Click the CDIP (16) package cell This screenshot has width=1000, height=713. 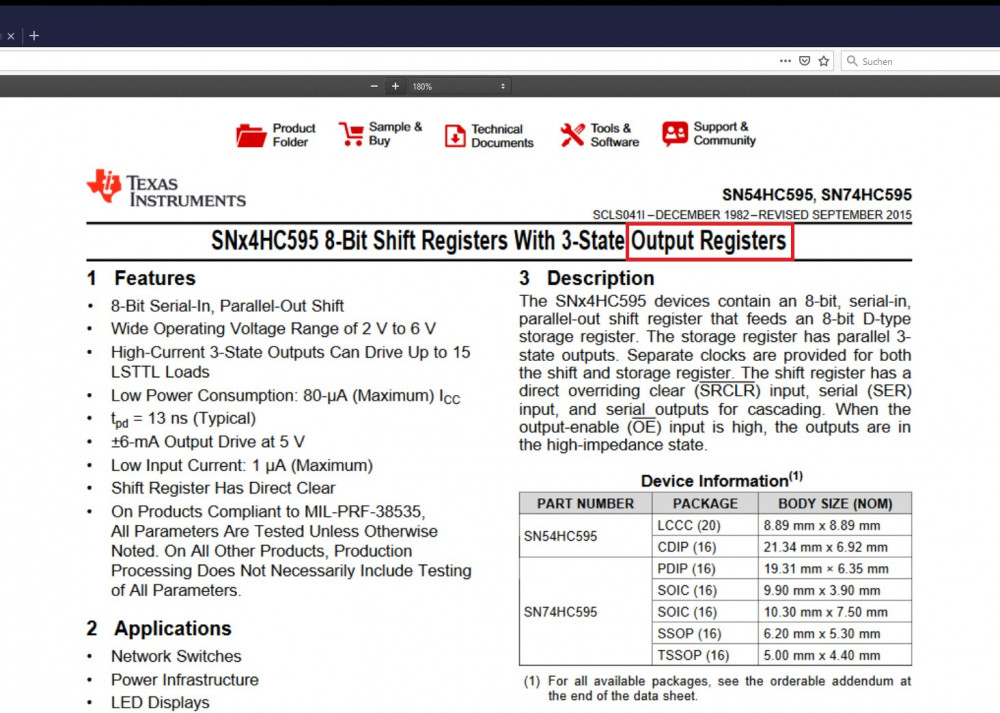(705, 547)
